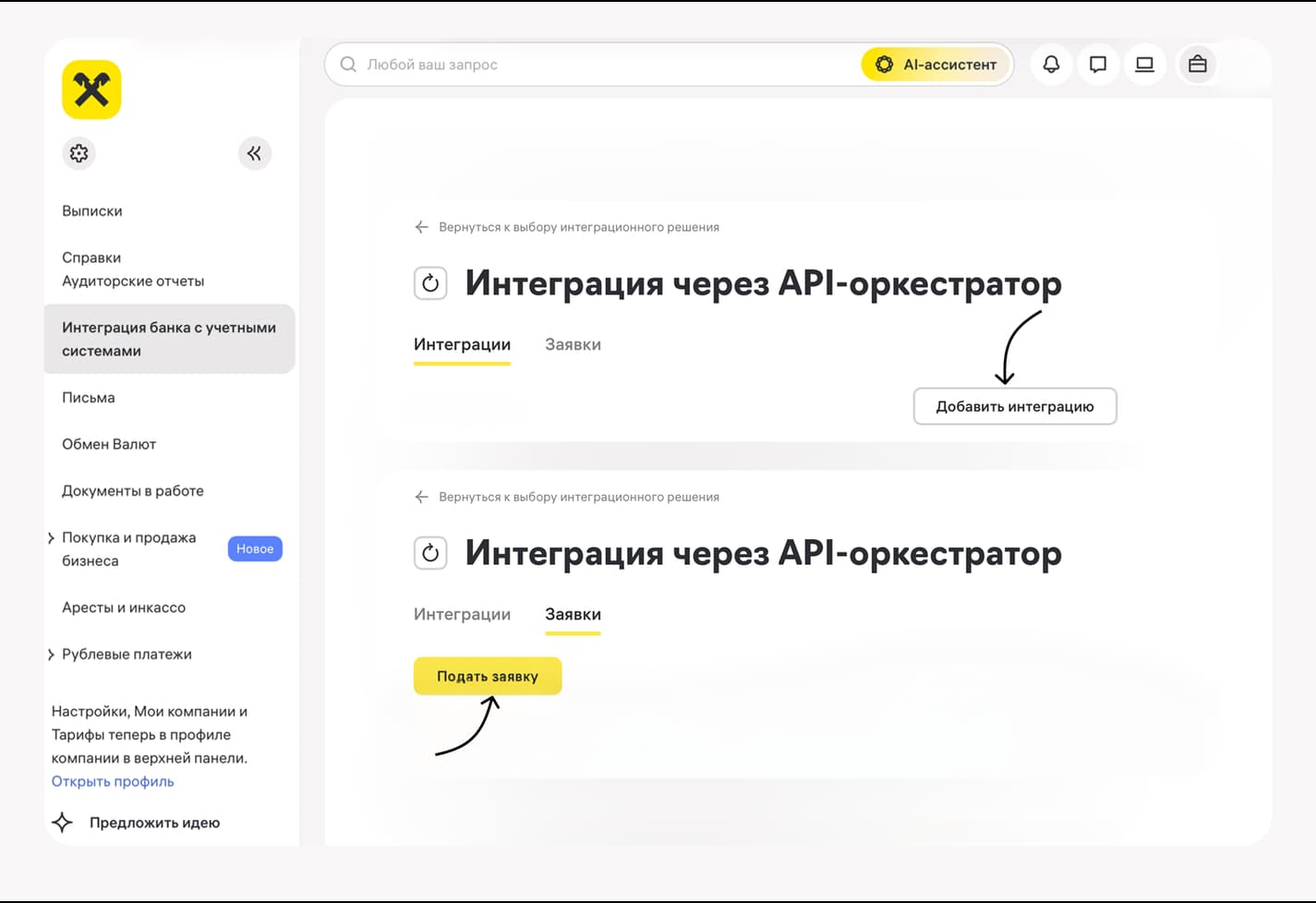Click the back arrow in the upper panel
1316x903 pixels.
[422, 227]
